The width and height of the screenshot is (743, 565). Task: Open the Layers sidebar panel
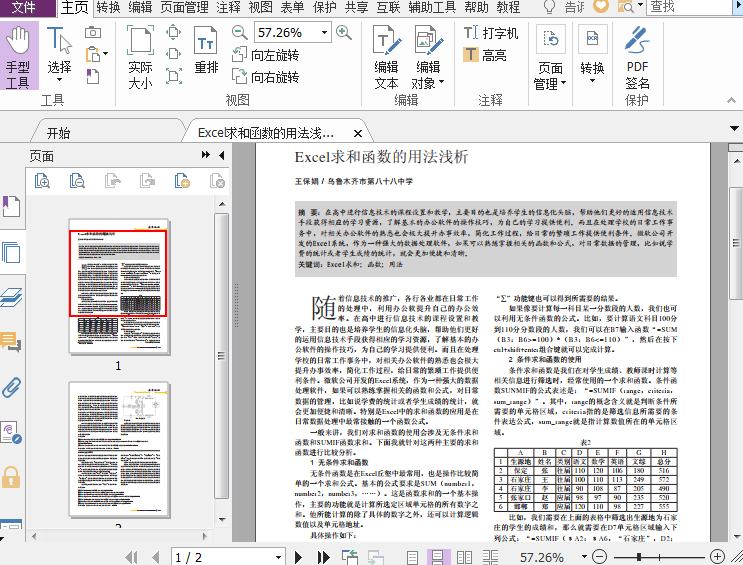point(11,298)
